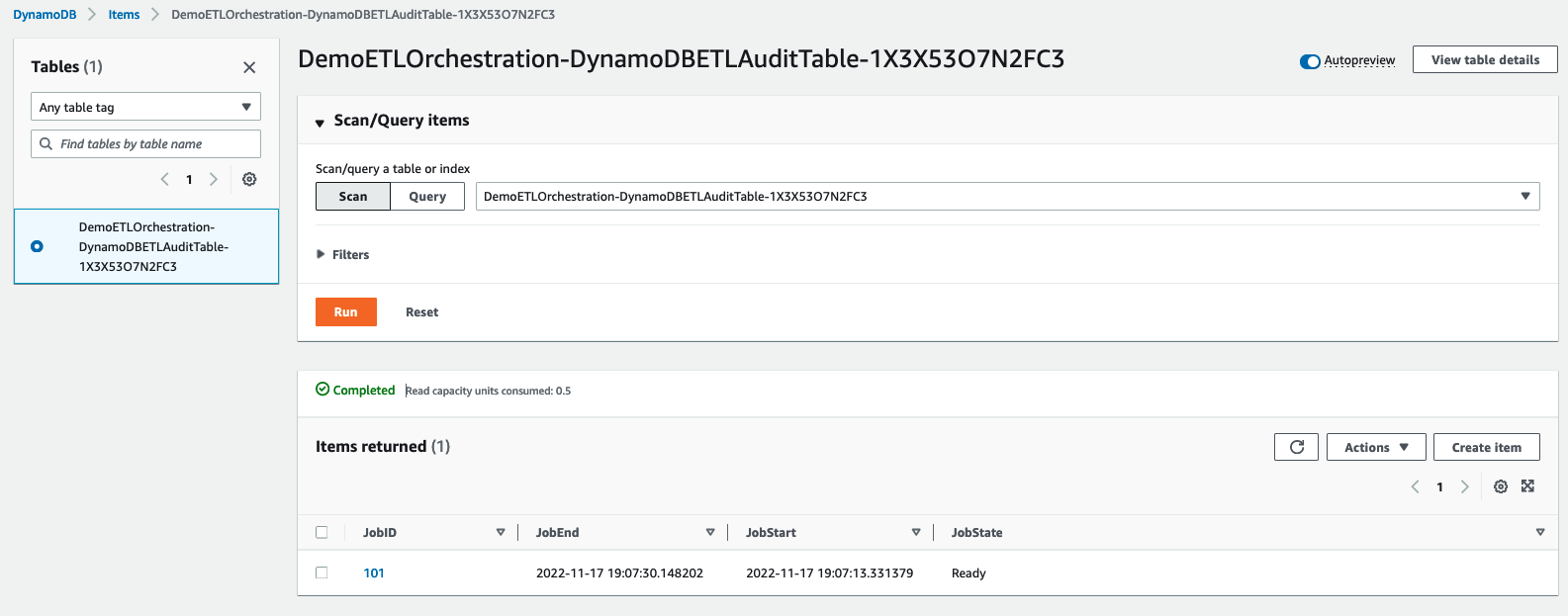Open the Any table tag dropdown
Viewport: 1568px width, 616px height.
[145, 107]
